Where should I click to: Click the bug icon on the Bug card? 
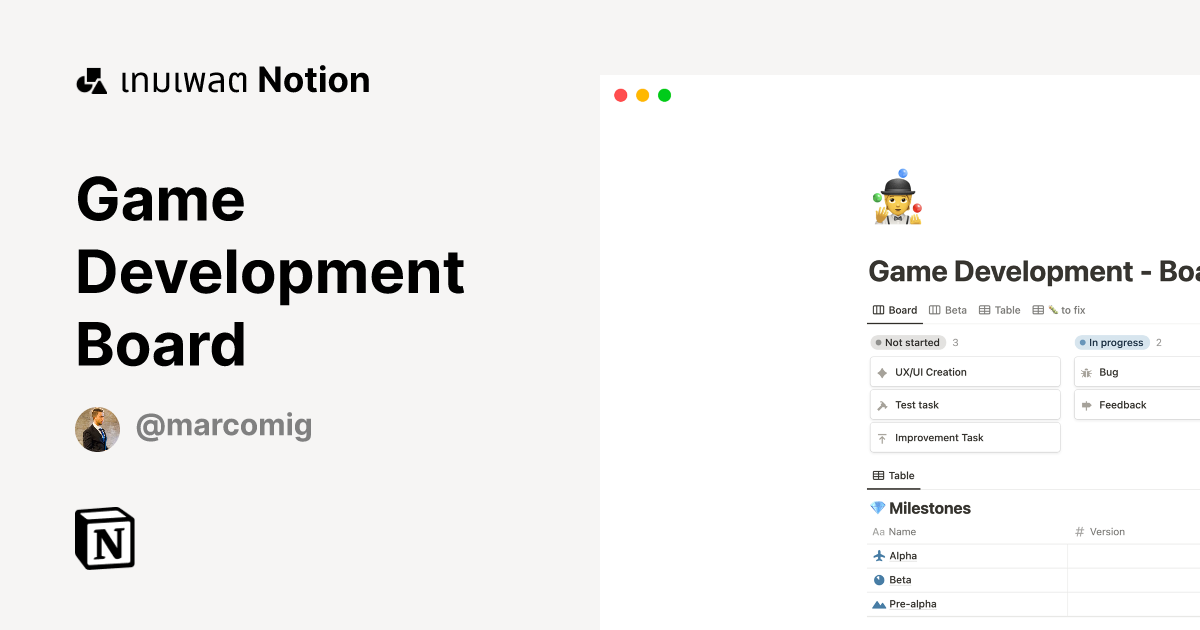[x=1086, y=372]
